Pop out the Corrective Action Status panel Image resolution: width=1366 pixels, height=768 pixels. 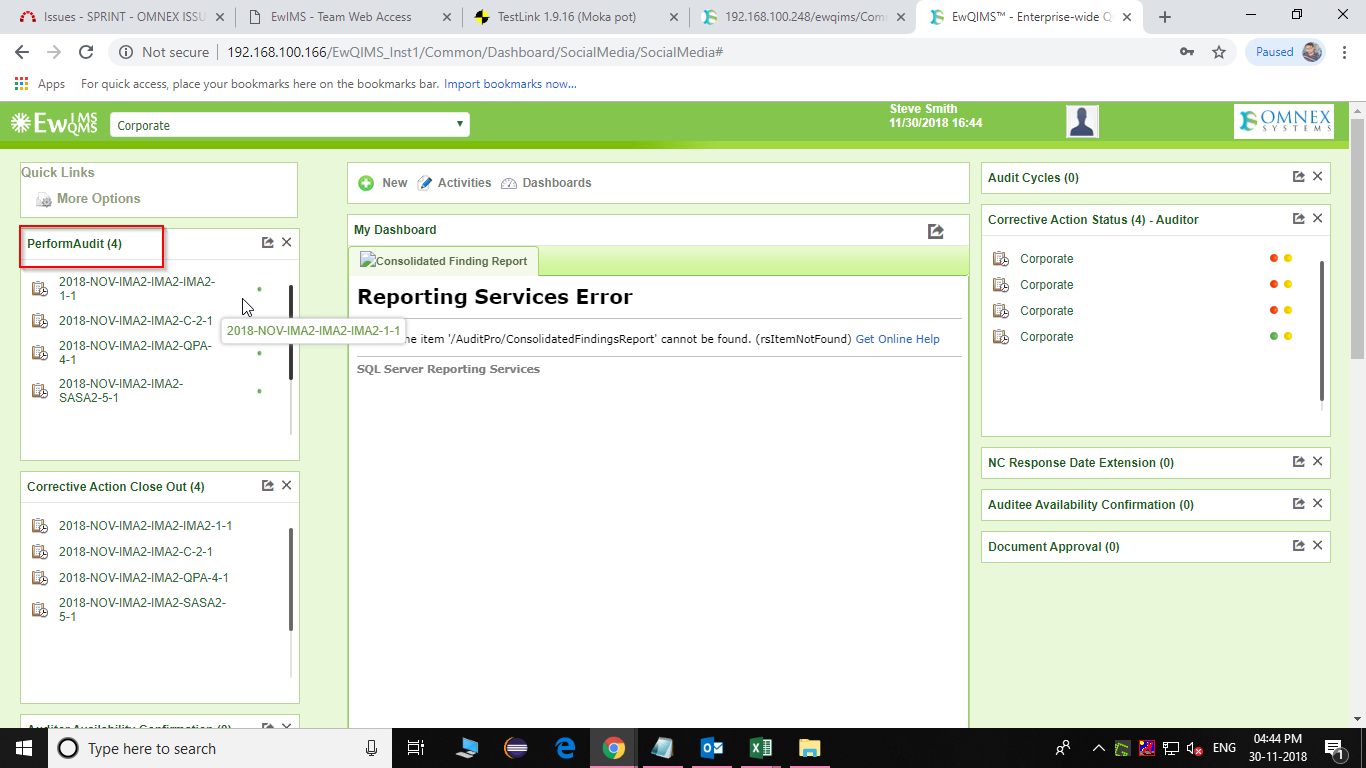[x=1299, y=218]
